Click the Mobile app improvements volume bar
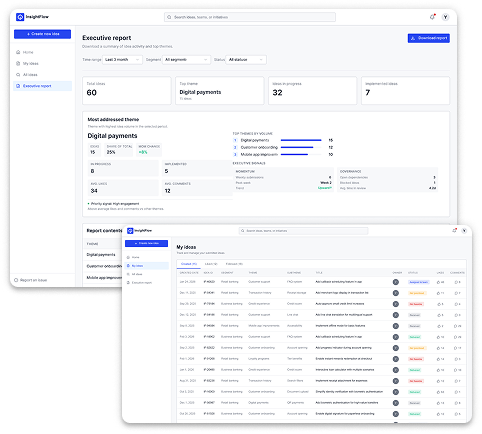The width and height of the screenshot is (482, 434). 301,154
